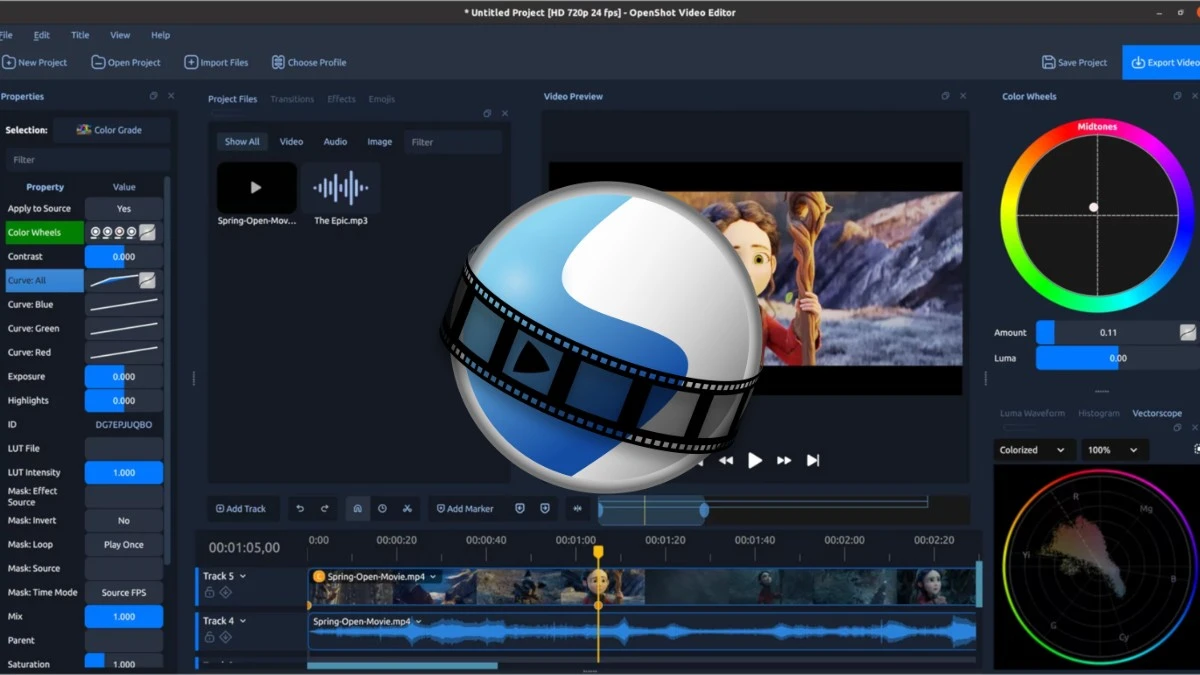Toggle the snapping magnet tool
Image resolution: width=1200 pixels, height=675 pixels.
358,509
